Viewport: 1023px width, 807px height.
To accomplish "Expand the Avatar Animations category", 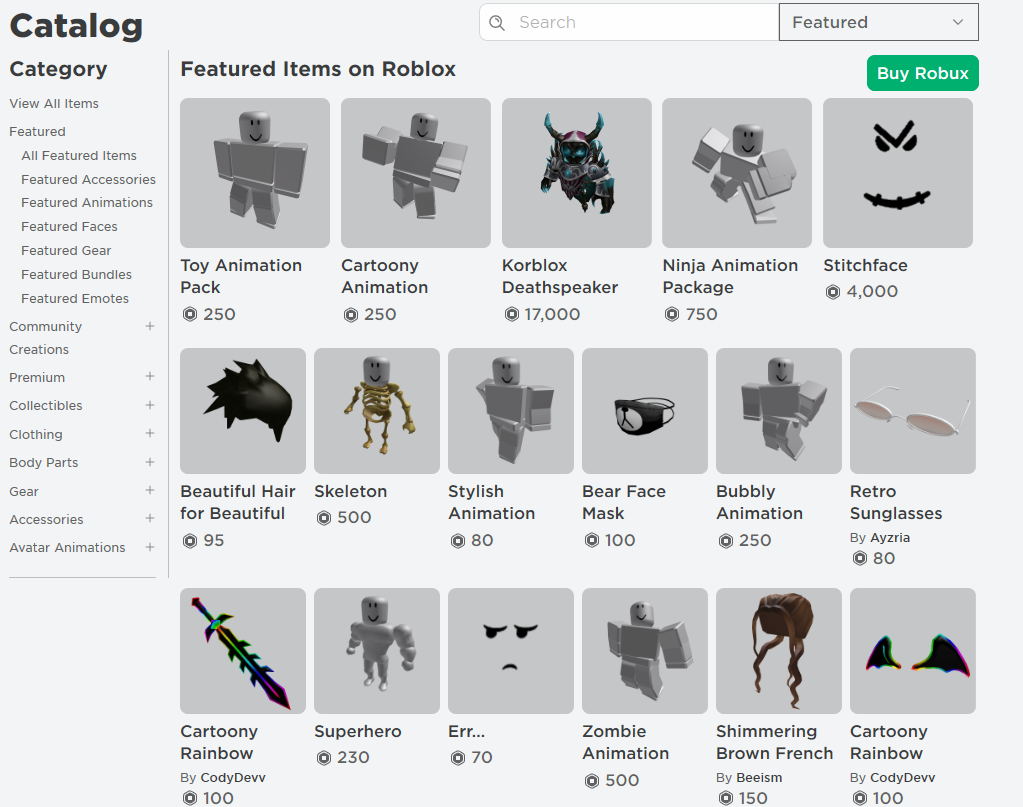I will pyautogui.click(x=149, y=547).
